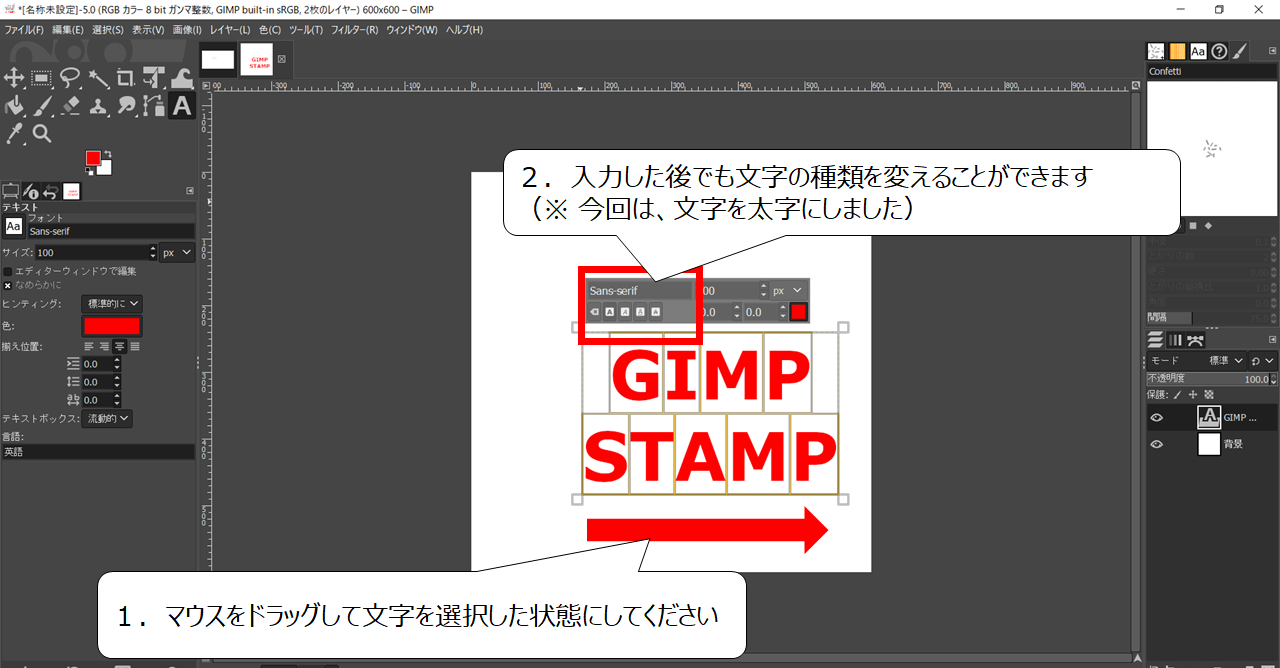Switch to the Undo History tab
The height and width of the screenshot is (668, 1280).
click(x=50, y=191)
